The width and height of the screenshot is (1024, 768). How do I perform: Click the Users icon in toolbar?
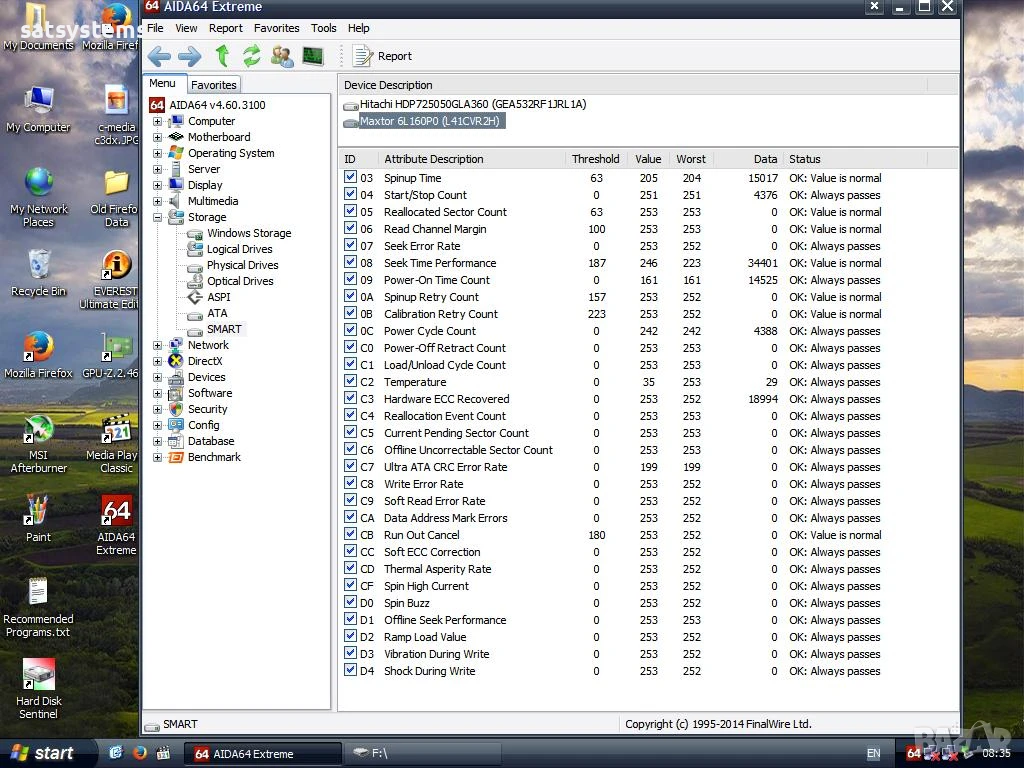click(x=282, y=56)
